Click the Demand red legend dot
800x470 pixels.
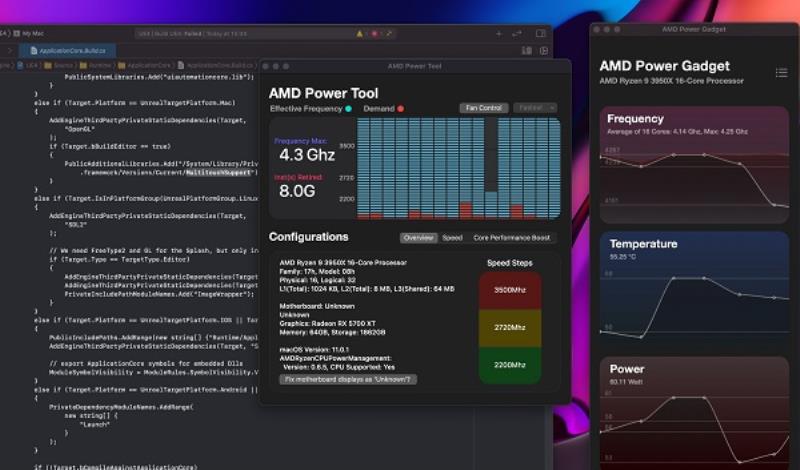pos(401,109)
